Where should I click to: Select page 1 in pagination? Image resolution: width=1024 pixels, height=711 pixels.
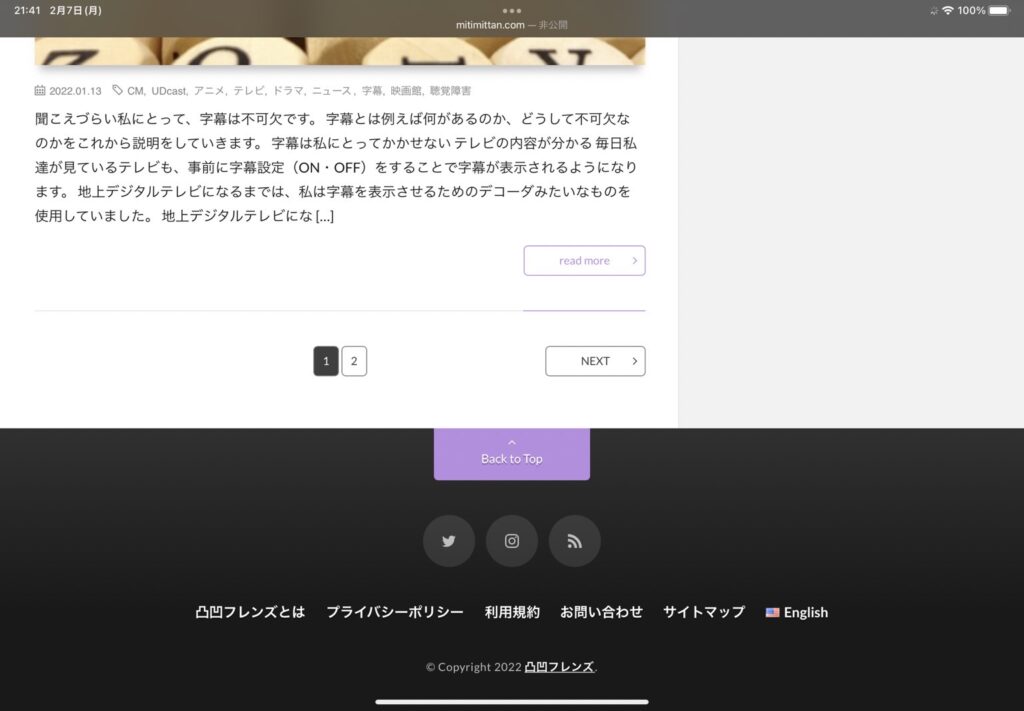click(x=326, y=361)
